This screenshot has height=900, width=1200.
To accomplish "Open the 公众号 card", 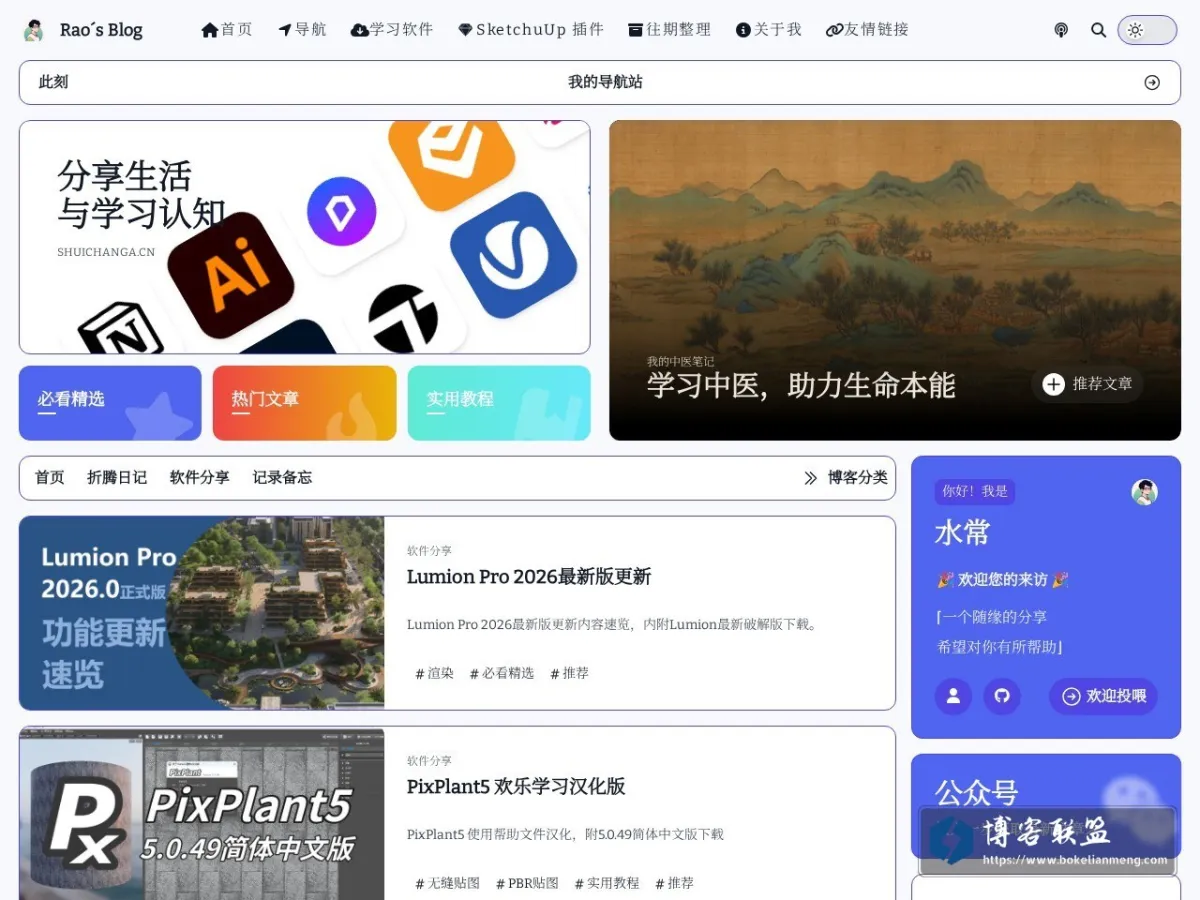I will pyautogui.click(x=1046, y=806).
